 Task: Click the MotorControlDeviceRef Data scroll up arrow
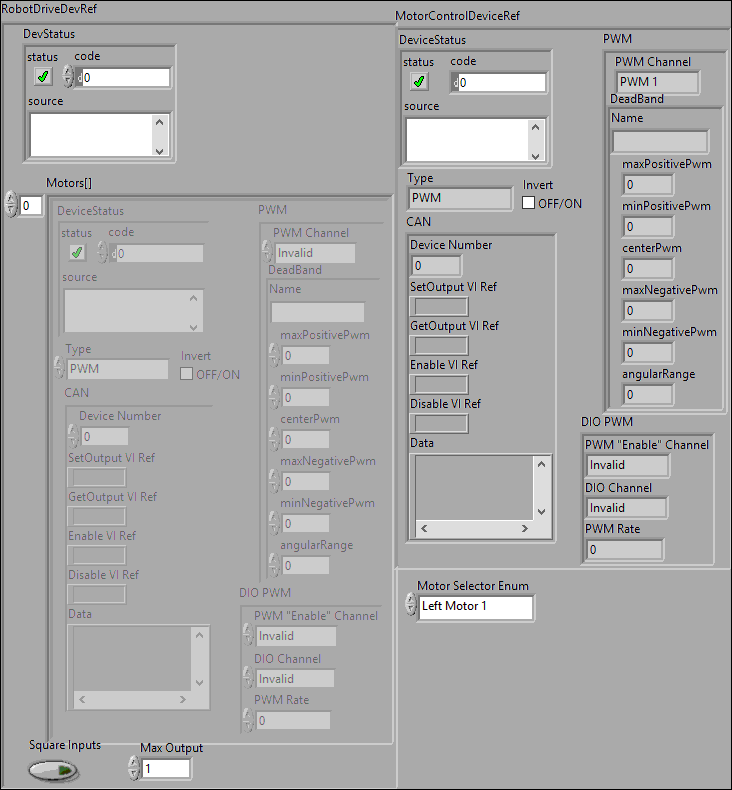pos(542,464)
